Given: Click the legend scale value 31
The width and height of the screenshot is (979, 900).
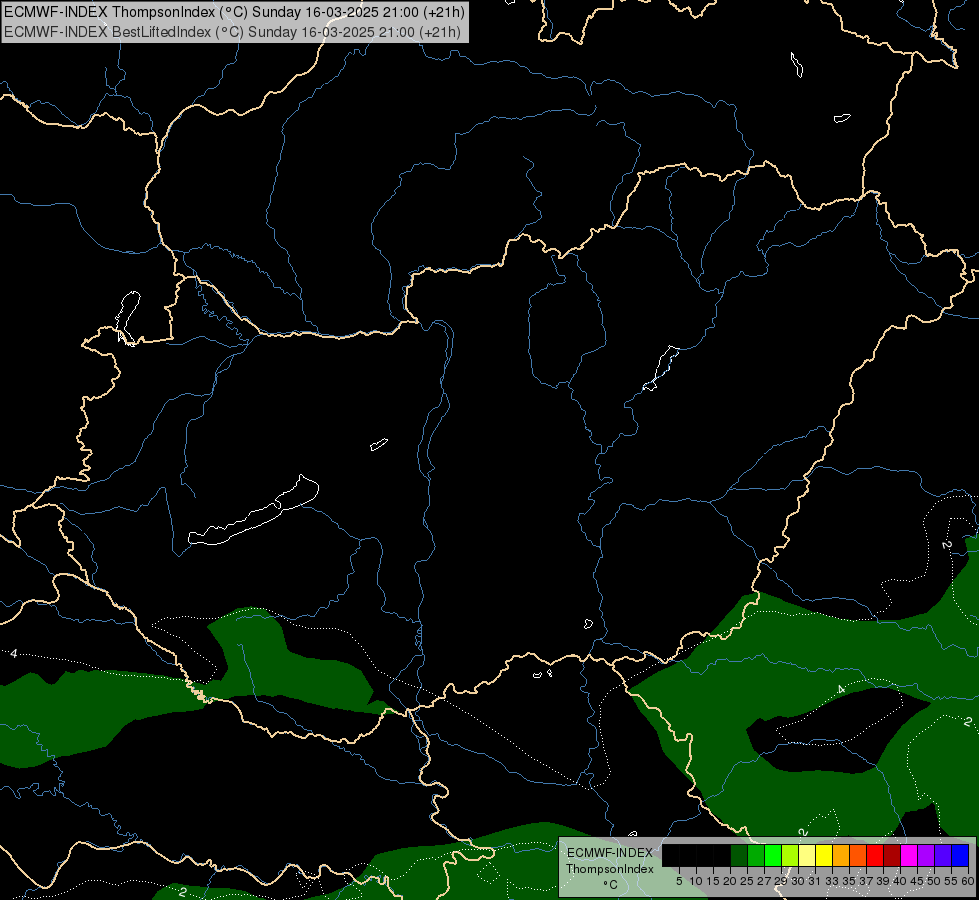Looking at the screenshot, I should point(815,881).
